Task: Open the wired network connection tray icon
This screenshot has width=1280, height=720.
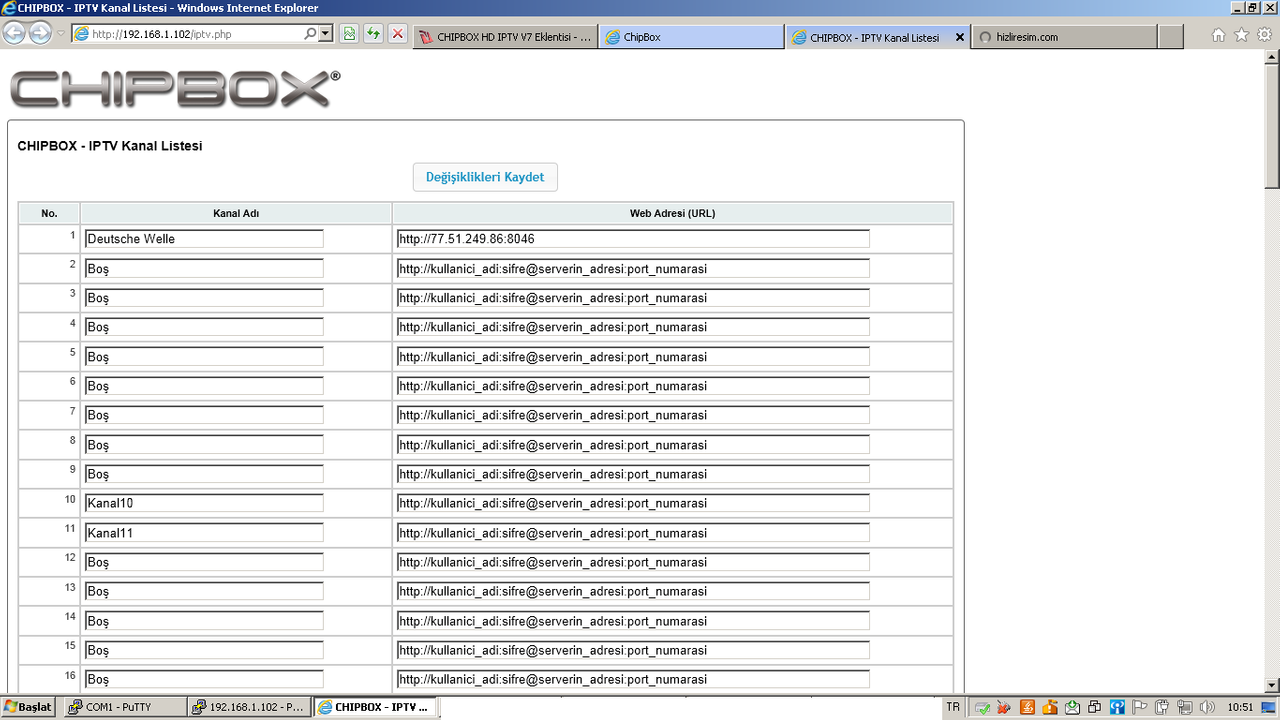Action: click(1184, 708)
